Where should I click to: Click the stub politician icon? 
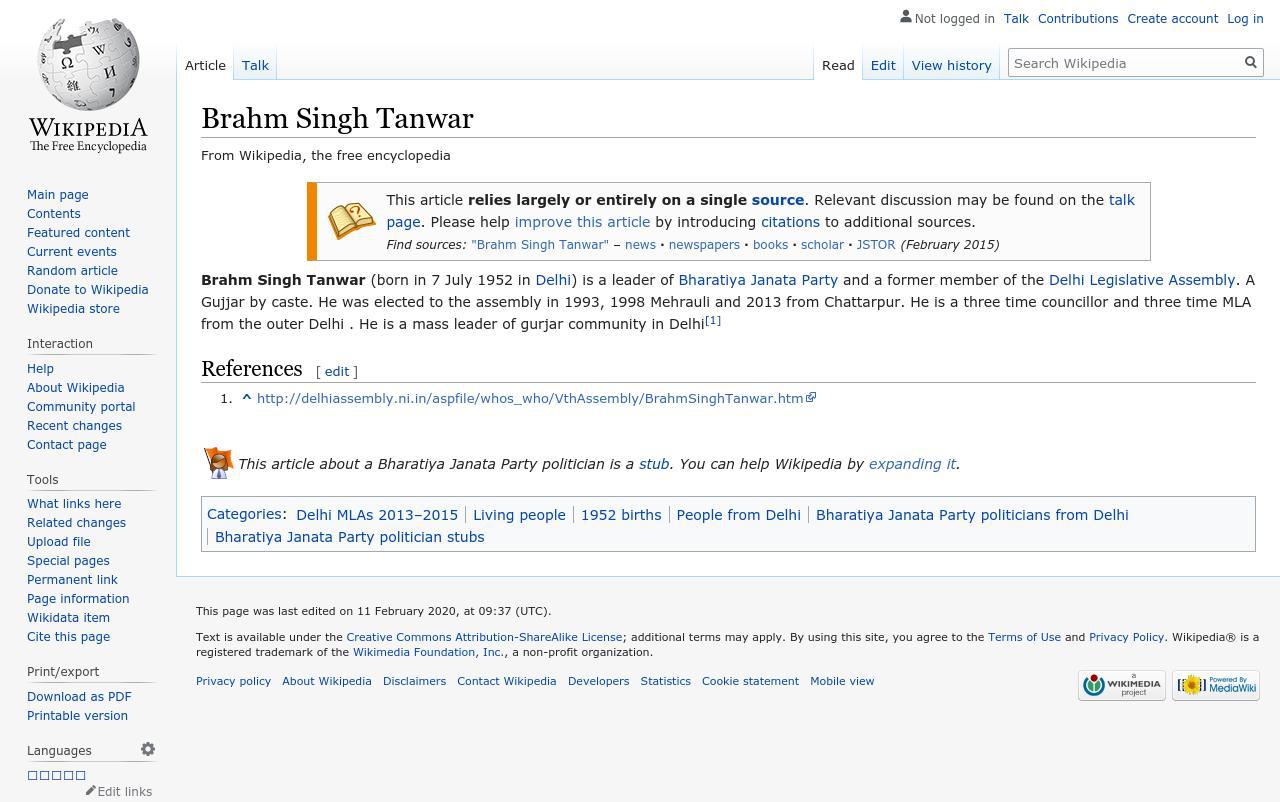pos(218,463)
